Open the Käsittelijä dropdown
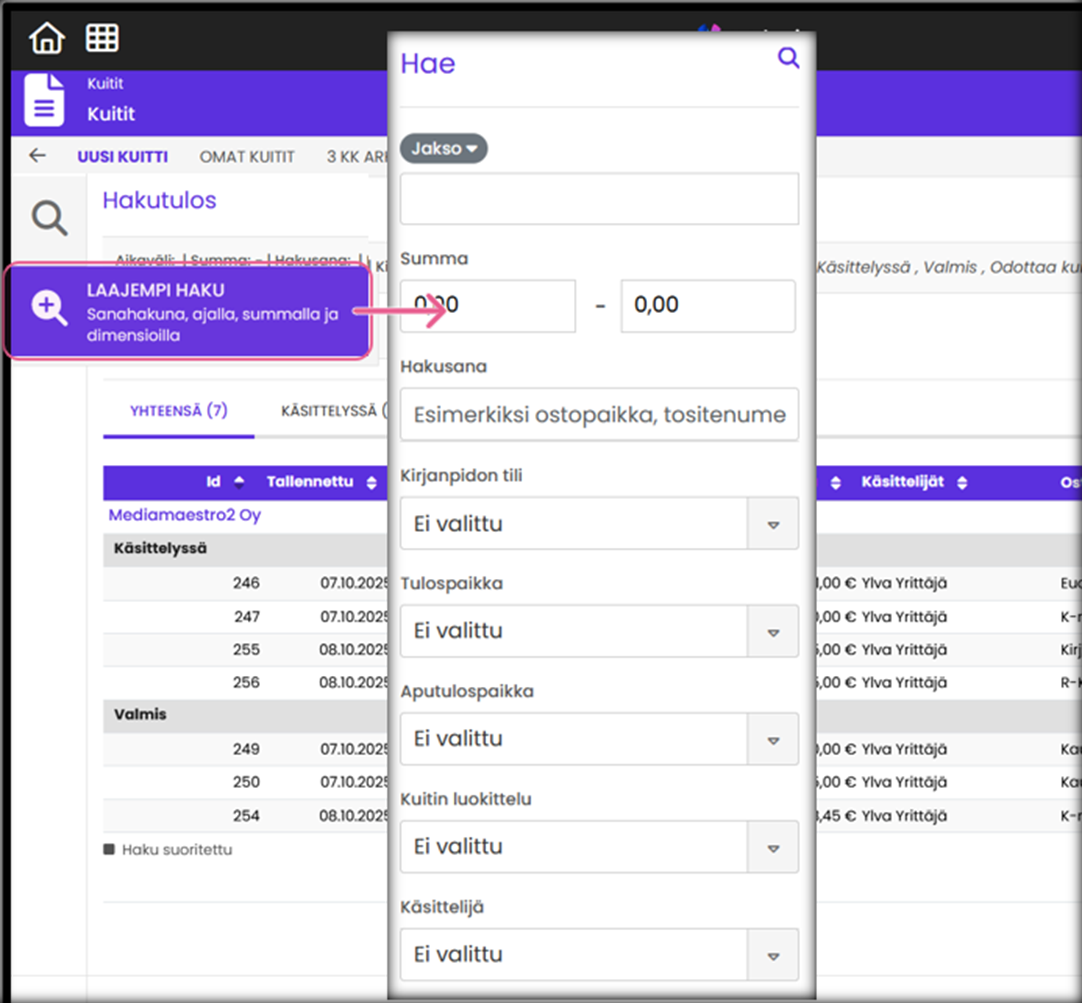Viewport: 1082px width, 1003px height. click(772, 956)
